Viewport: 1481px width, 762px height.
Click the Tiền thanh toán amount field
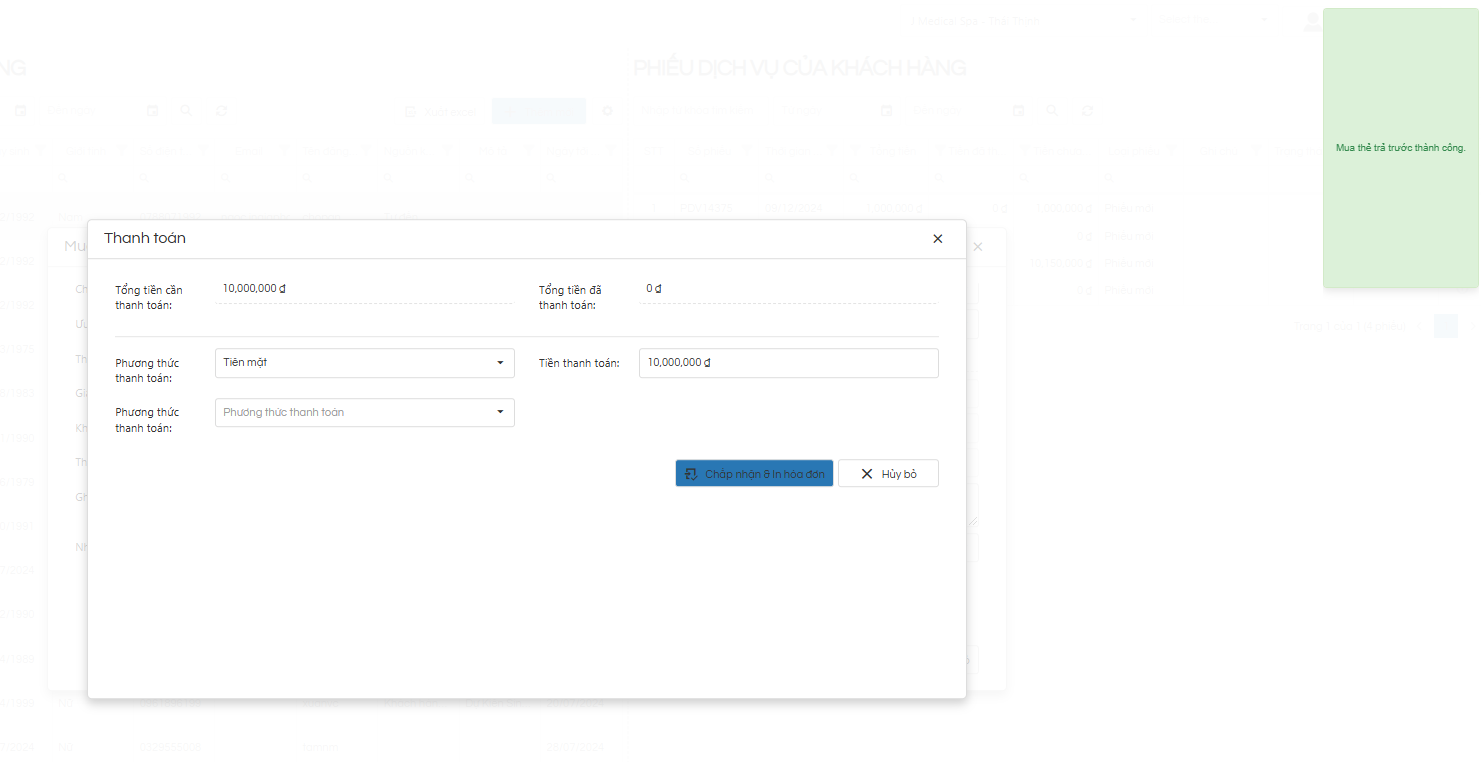click(788, 363)
